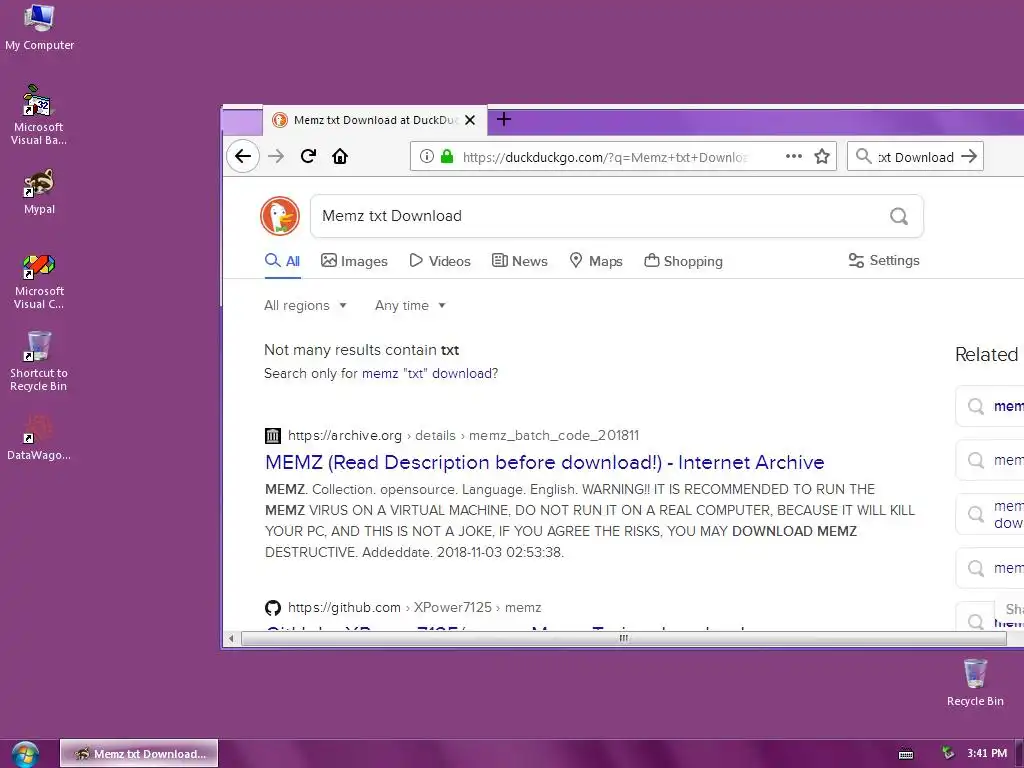1024x768 pixels.
Task: Open Microsoft Visual C++ shortcut
Action: pyautogui.click(x=39, y=281)
